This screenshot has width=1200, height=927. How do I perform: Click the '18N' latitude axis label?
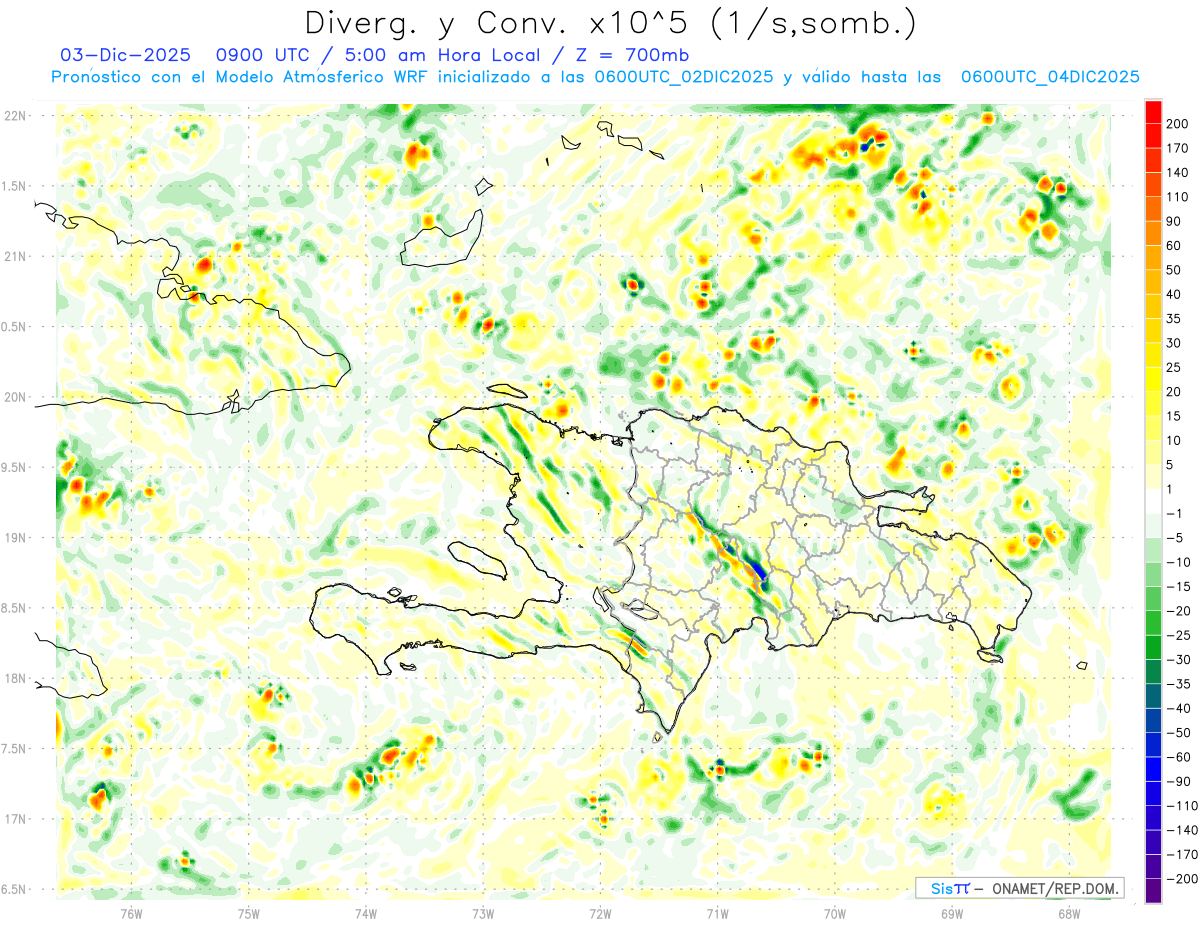tap(14, 678)
